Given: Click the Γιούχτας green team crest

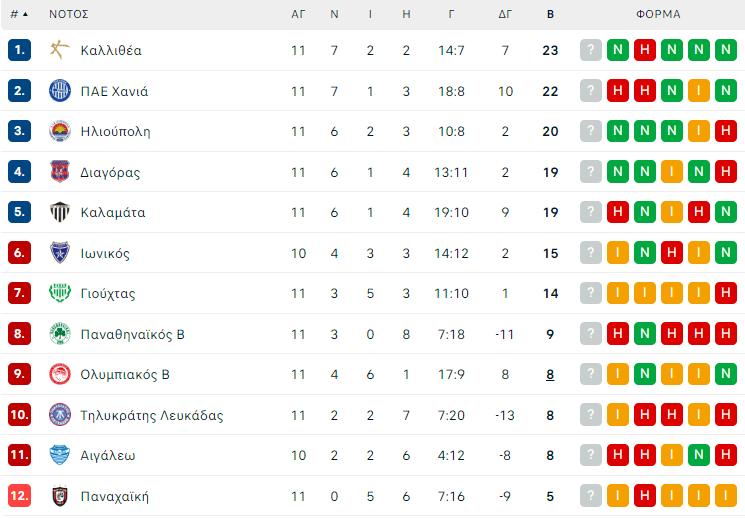Looking at the screenshot, I should tap(61, 293).
